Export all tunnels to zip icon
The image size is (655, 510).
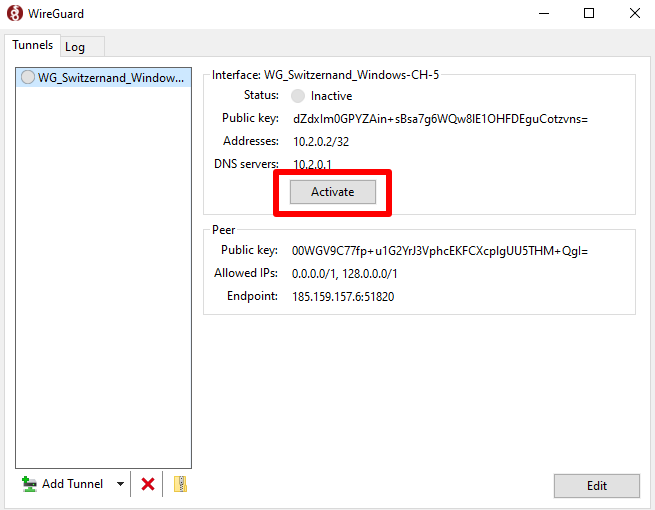[x=180, y=484]
